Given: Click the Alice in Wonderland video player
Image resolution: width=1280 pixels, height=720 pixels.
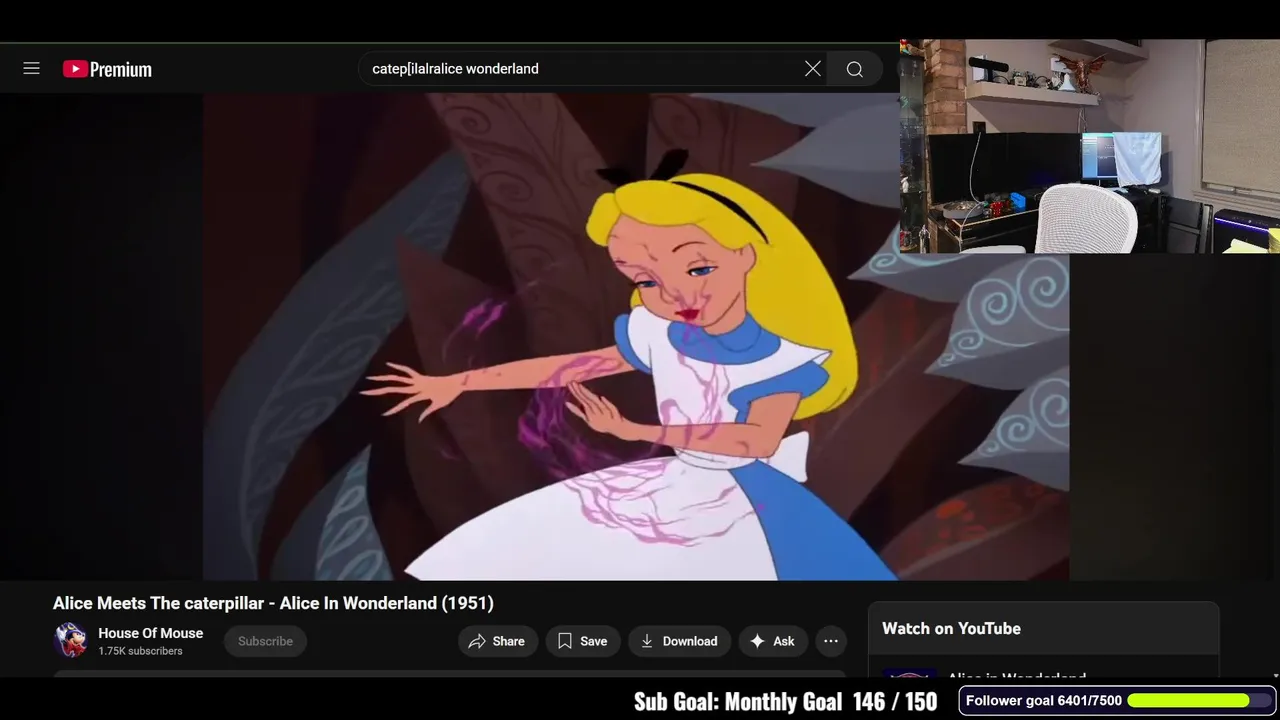Looking at the screenshot, I should [636, 337].
